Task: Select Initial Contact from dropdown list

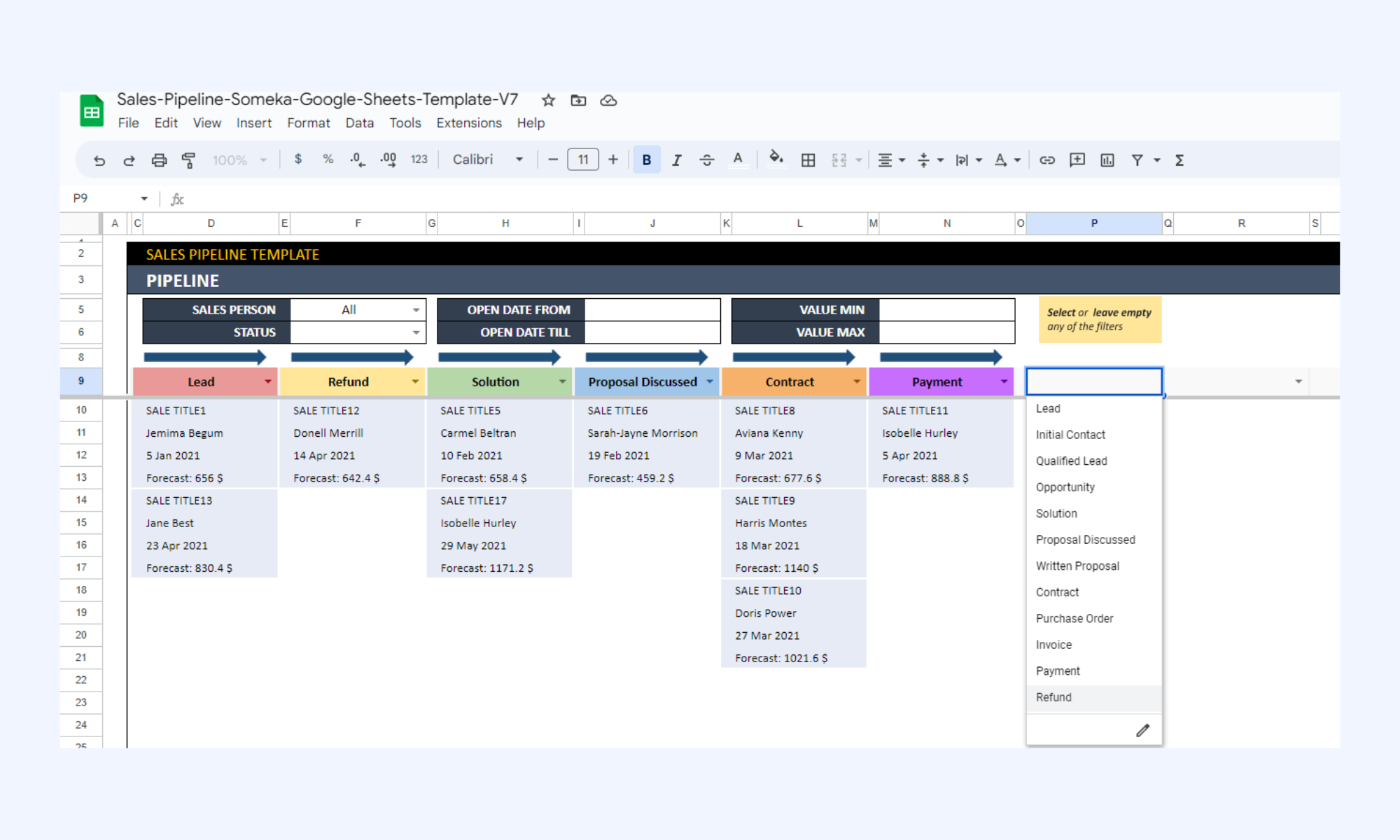Action: [1094, 435]
